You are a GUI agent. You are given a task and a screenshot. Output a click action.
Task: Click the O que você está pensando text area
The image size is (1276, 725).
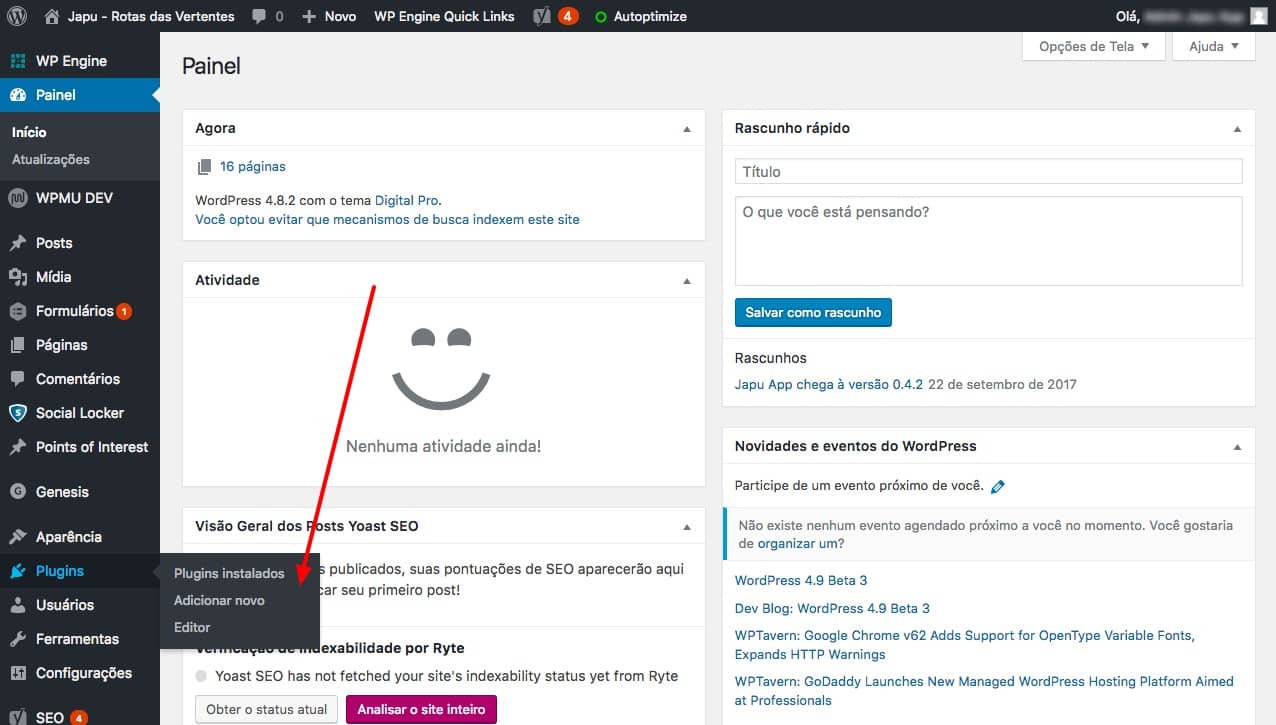click(x=988, y=241)
